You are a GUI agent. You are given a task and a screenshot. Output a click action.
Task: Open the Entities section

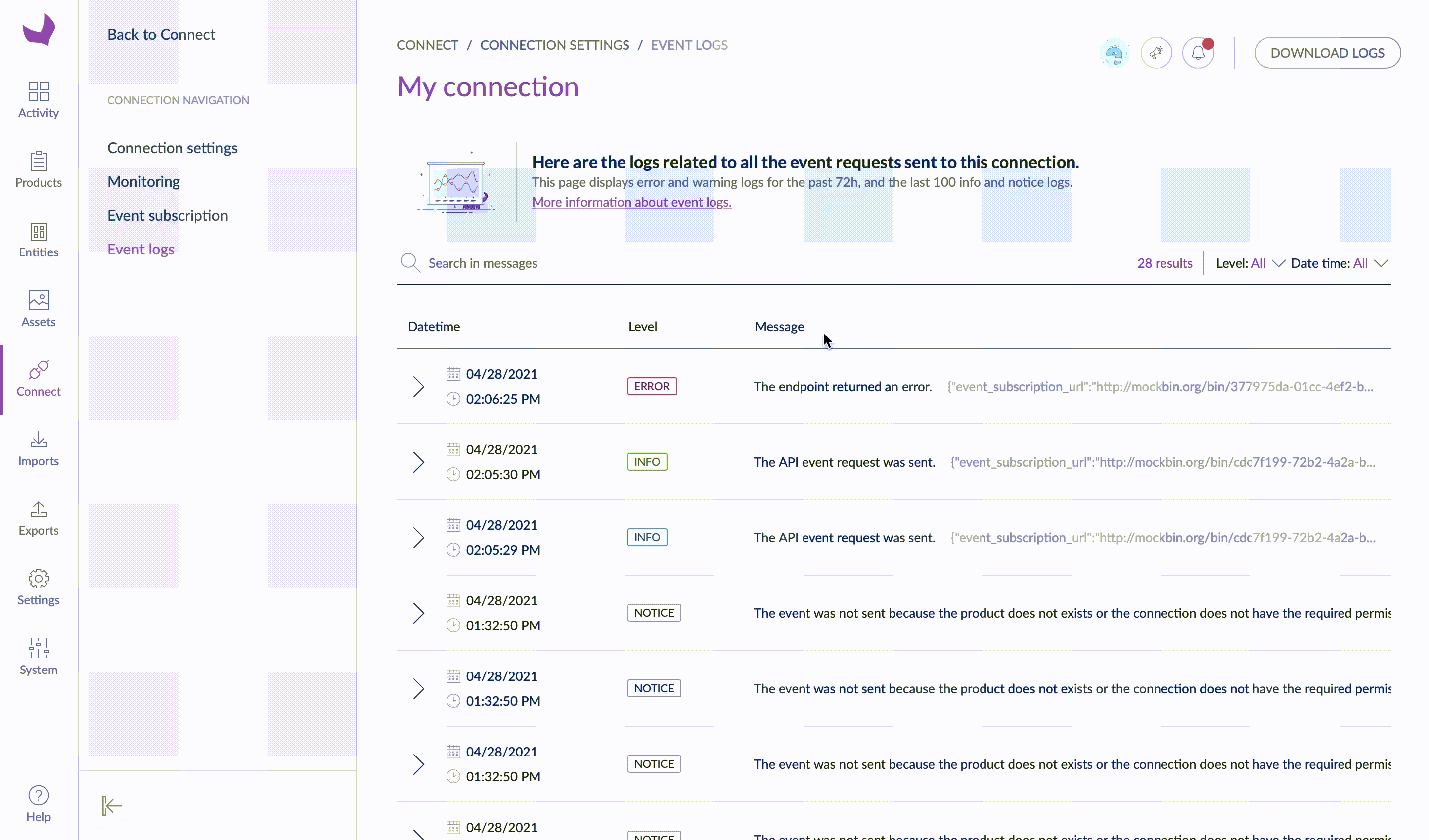pos(38,240)
